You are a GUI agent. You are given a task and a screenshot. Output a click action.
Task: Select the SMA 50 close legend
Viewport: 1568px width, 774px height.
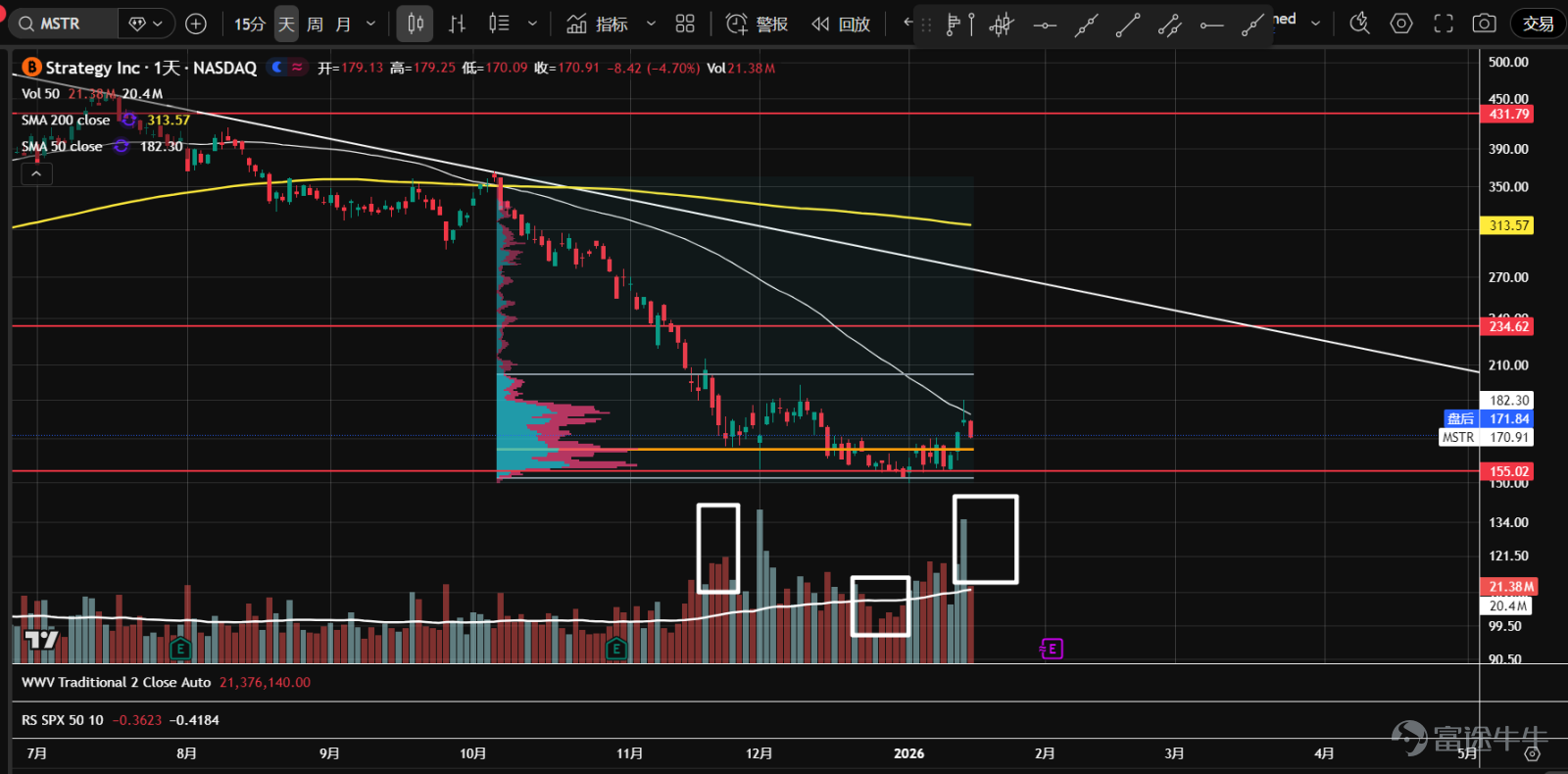(x=62, y=146)
